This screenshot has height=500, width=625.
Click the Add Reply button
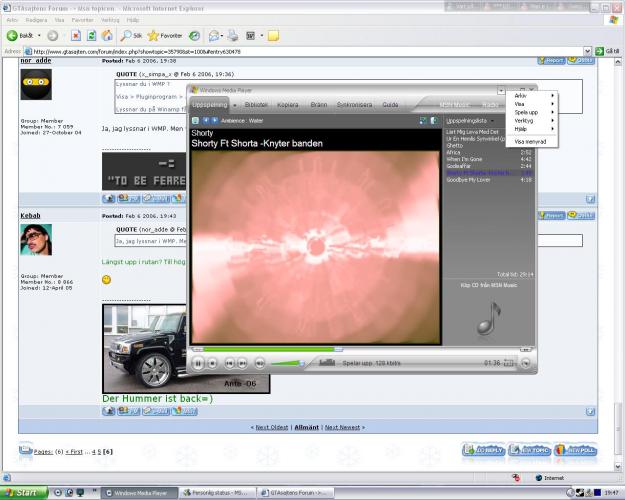[483, 451]
